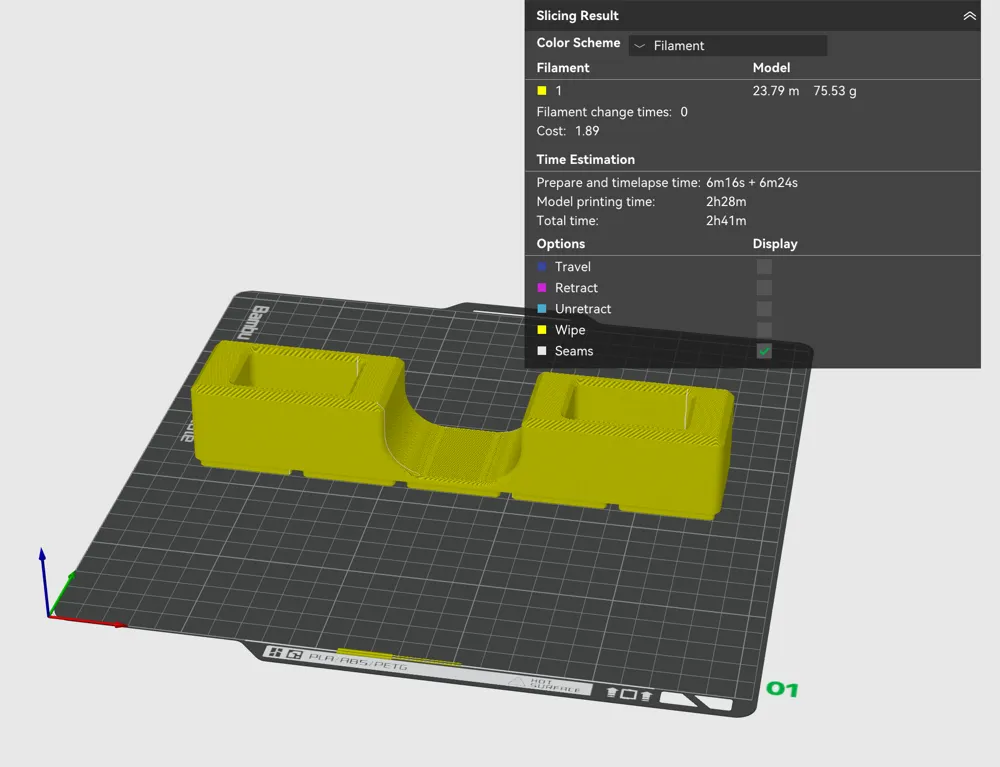Click the yellow filament 1 color swatch
1000x767 pixels.
pos(541,91)
